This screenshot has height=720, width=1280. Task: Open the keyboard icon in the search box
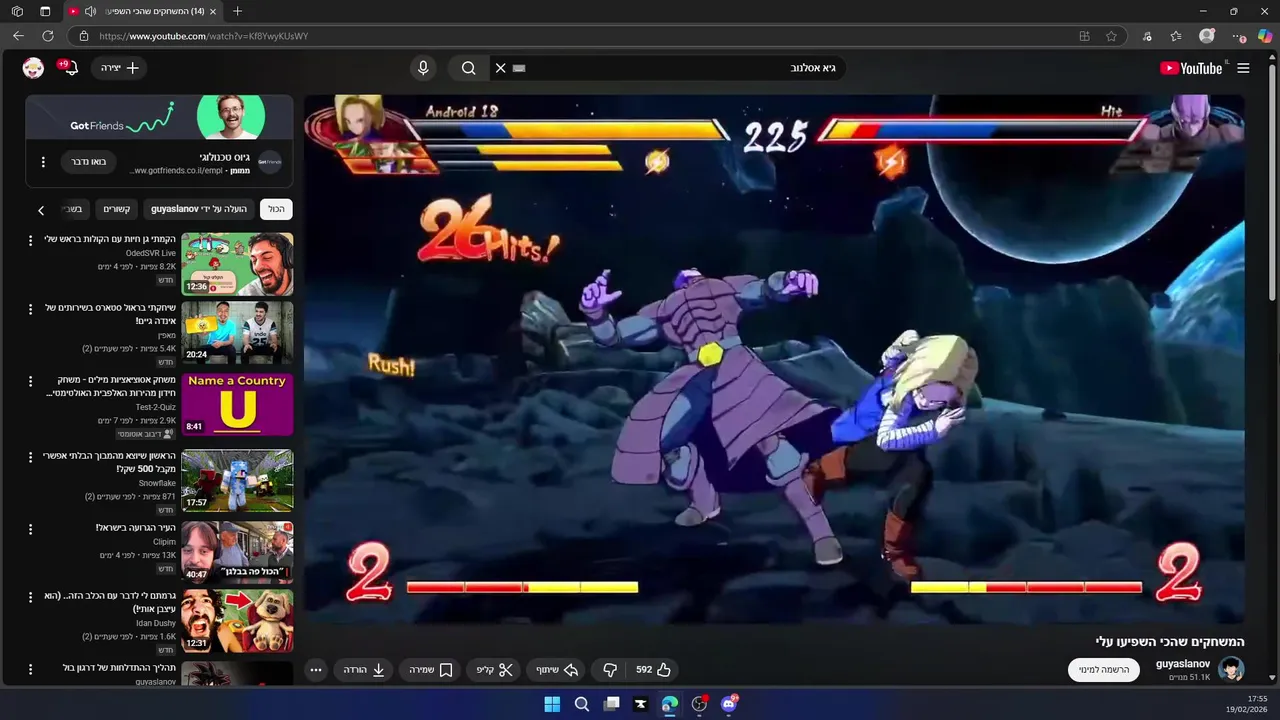coord(519,68)
